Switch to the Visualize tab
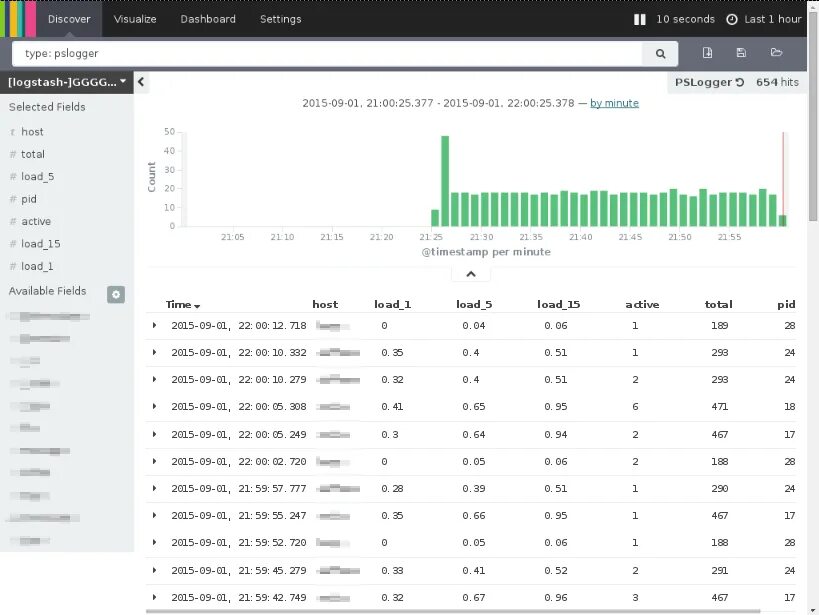 pos(135,19)
